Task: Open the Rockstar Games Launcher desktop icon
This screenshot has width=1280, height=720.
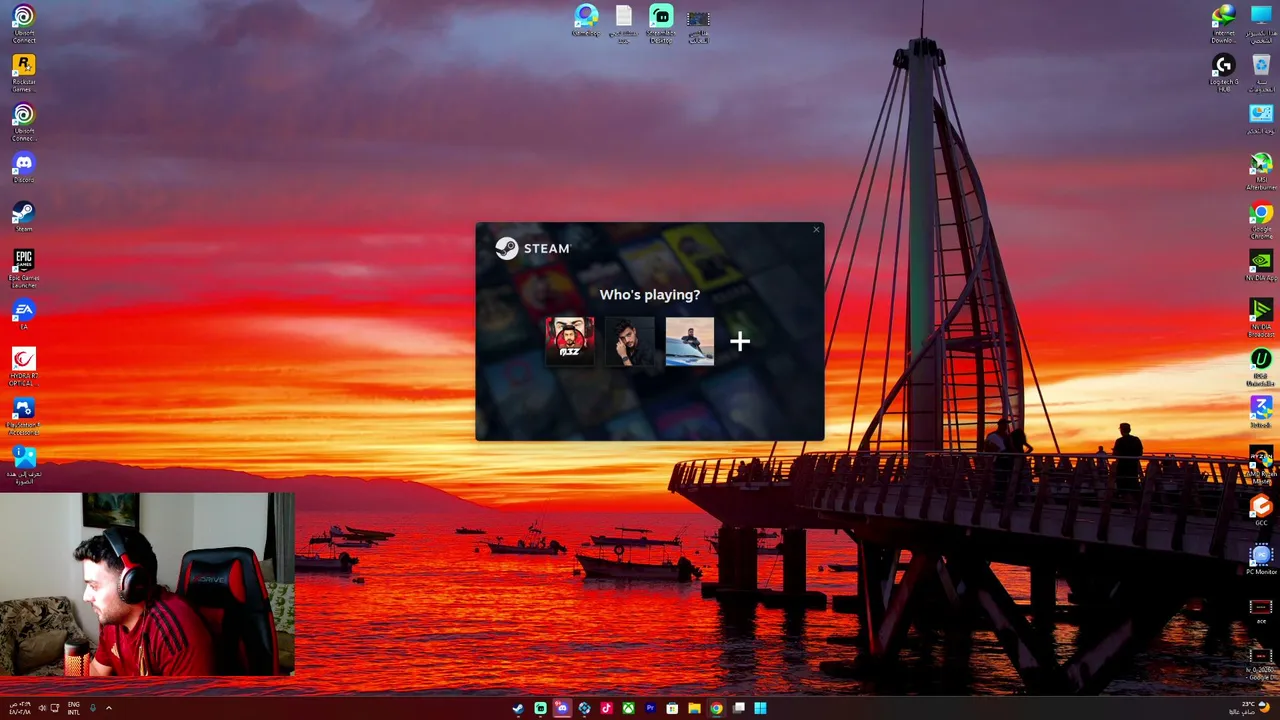Action: click(24, 72)
